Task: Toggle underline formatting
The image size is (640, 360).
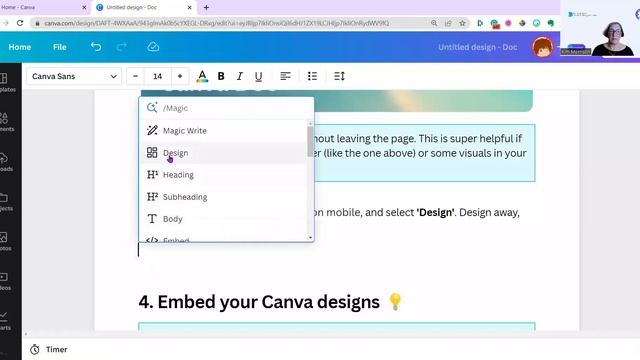Action: pos(258,76)
